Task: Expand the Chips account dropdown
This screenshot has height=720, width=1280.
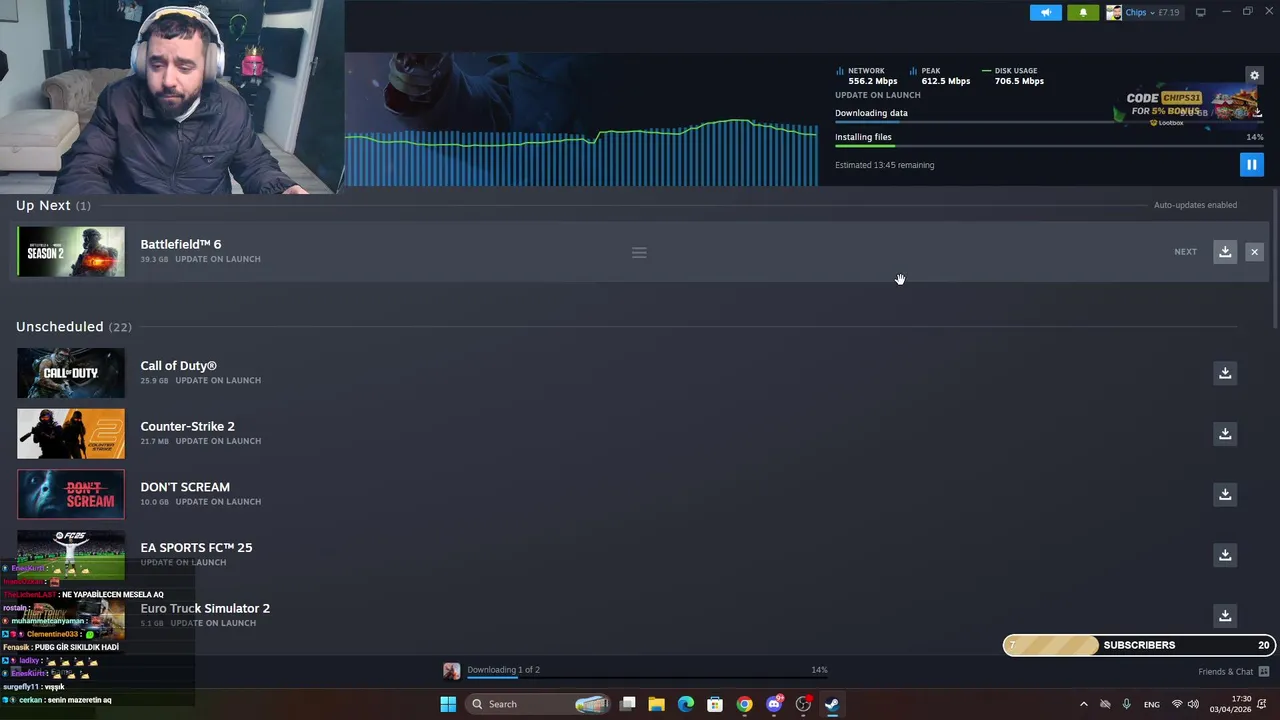Action: (x=1144, y=13)
